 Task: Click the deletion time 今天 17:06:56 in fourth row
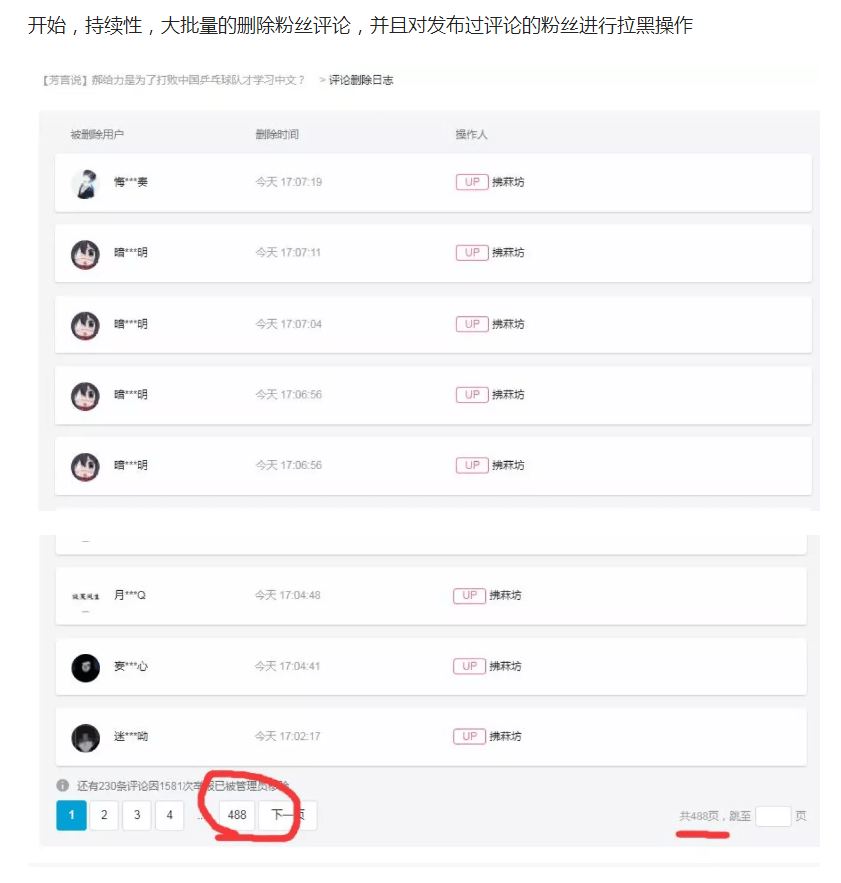point(288,394)
